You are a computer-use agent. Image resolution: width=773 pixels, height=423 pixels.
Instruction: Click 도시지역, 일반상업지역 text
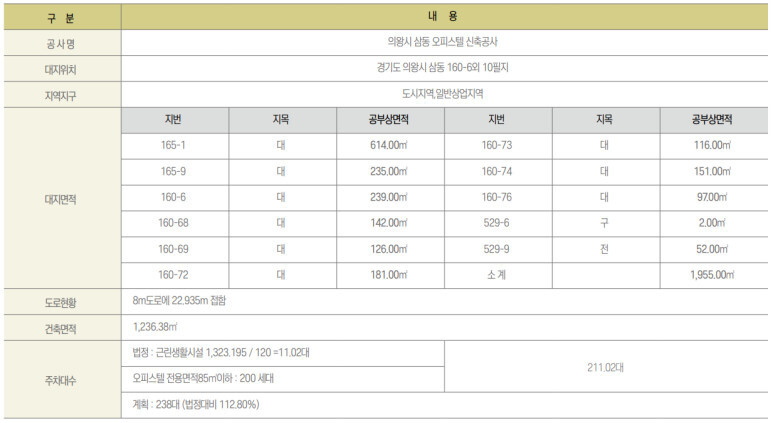pos(443,94)
